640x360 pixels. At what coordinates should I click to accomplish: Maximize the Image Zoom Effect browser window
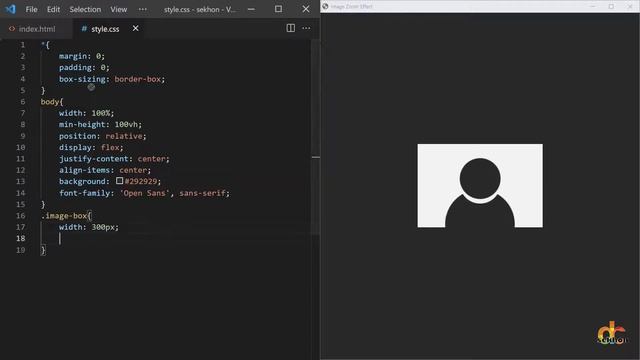pos(611,6)
